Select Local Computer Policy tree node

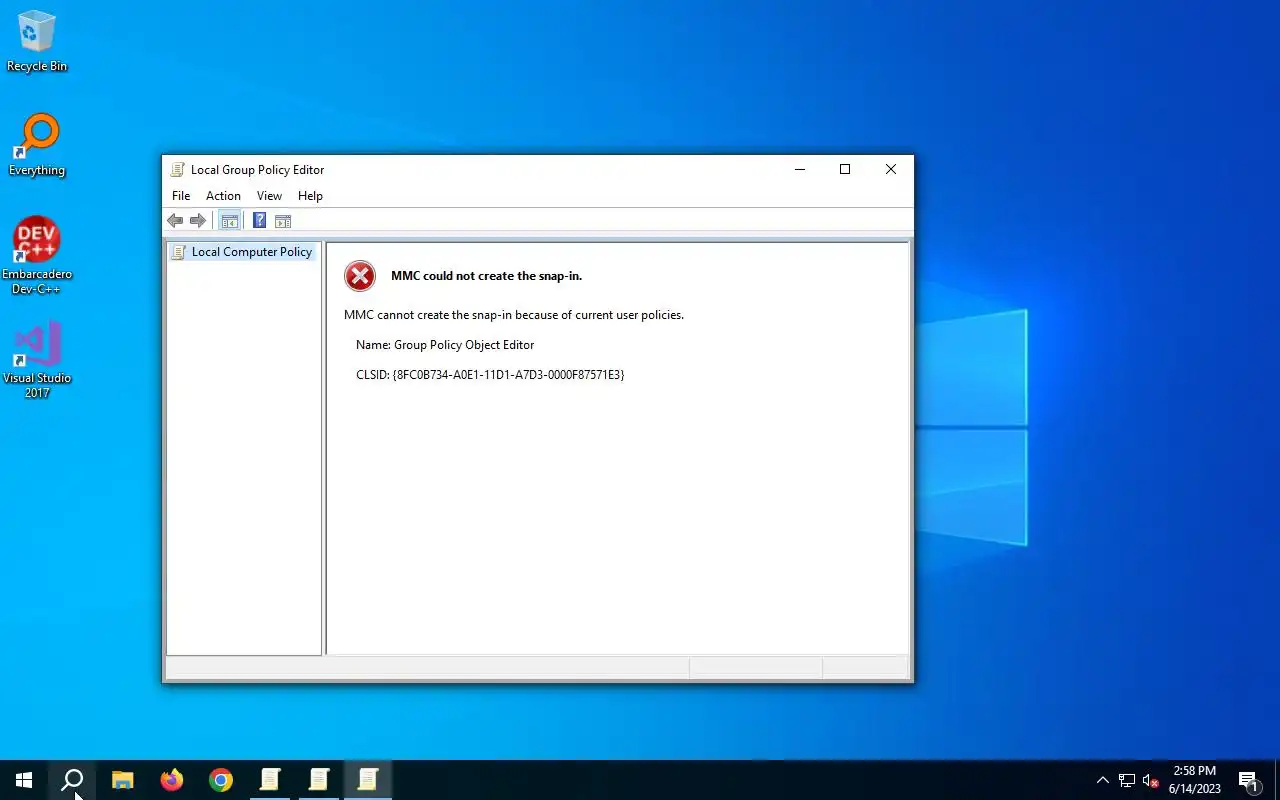click(242, 252)
